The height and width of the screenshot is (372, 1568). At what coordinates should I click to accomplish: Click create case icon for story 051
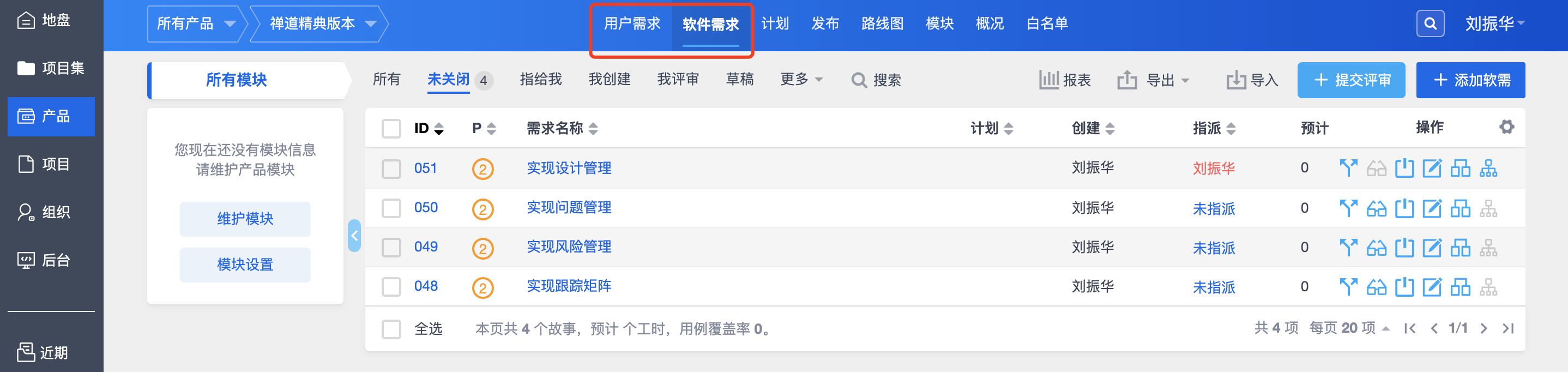click(x=1460, y=168)
